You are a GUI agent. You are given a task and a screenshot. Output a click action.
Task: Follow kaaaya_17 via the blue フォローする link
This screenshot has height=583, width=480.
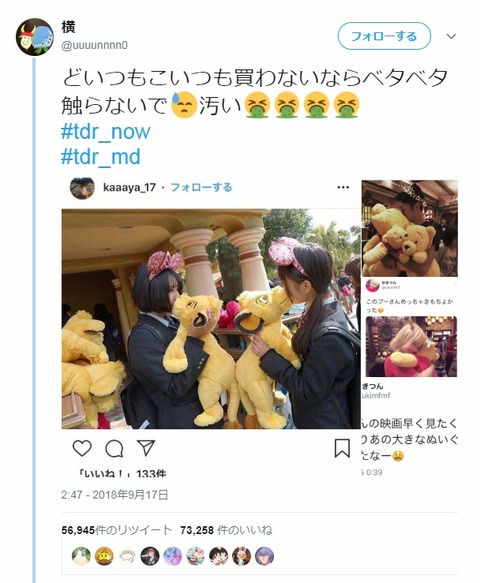pos(201,187)
